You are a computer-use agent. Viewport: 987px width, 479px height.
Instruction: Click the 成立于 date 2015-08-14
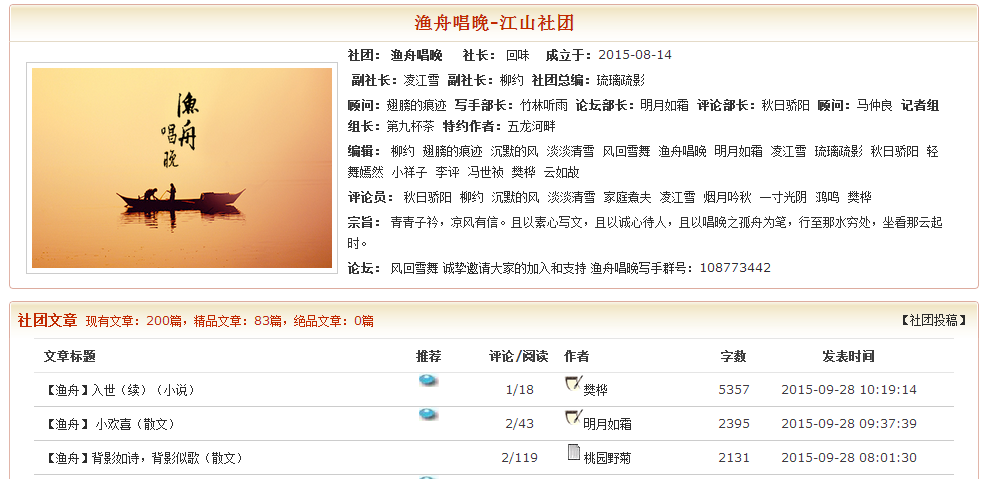[635, 55]
